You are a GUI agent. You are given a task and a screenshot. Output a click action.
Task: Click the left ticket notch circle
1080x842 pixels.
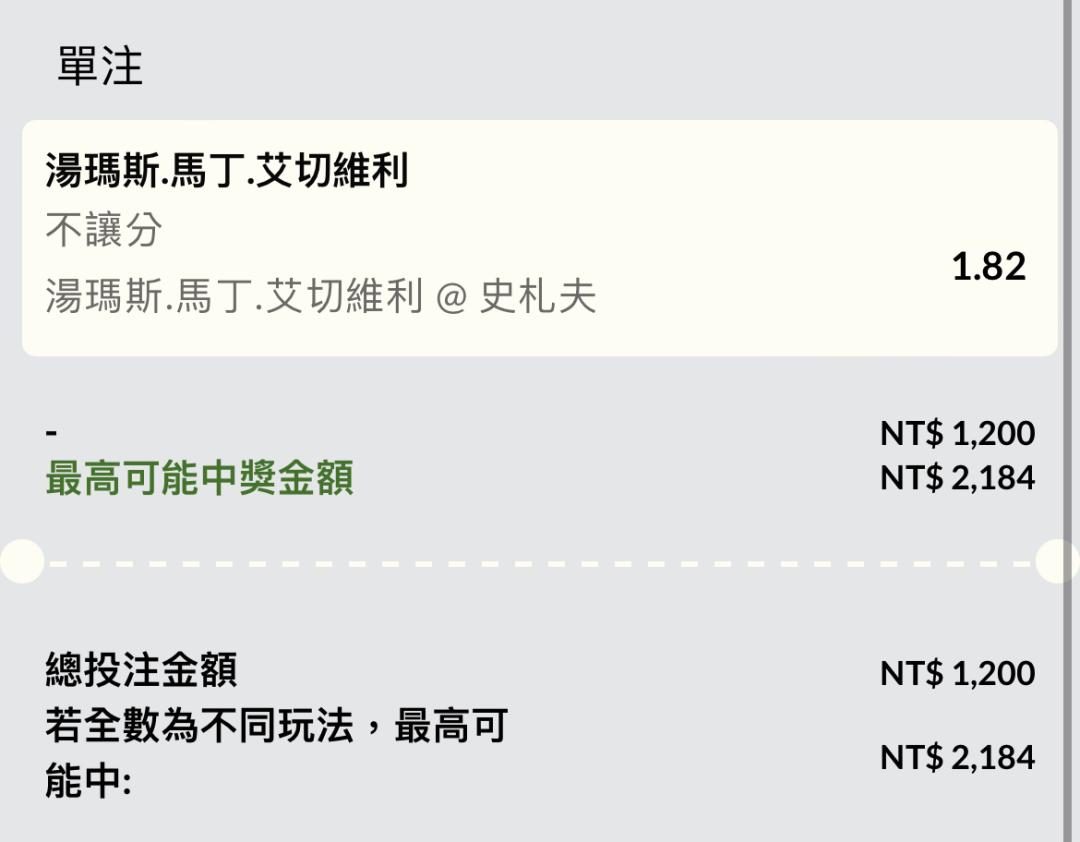(22, 562)
